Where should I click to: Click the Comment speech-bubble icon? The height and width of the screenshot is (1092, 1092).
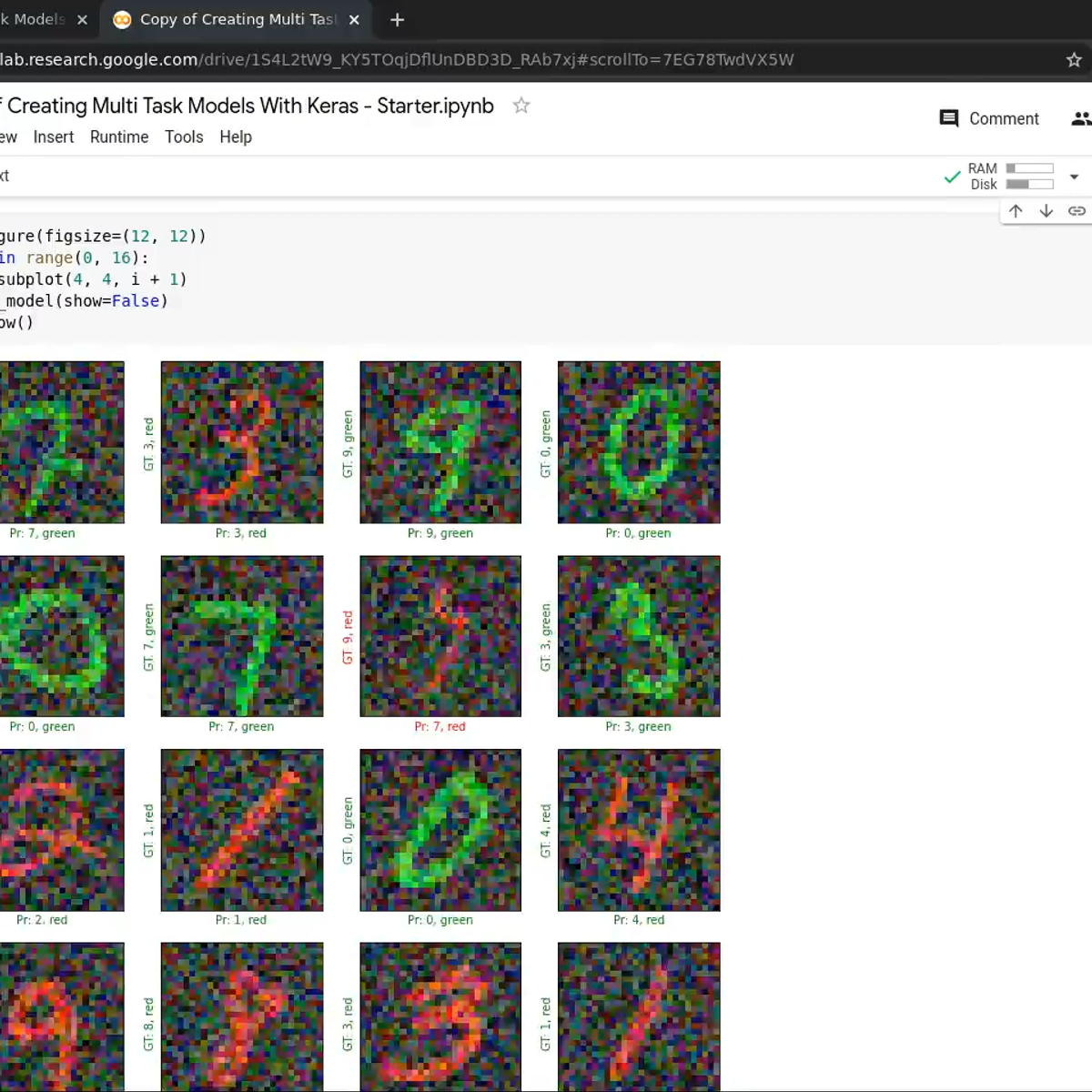[948, 118]
